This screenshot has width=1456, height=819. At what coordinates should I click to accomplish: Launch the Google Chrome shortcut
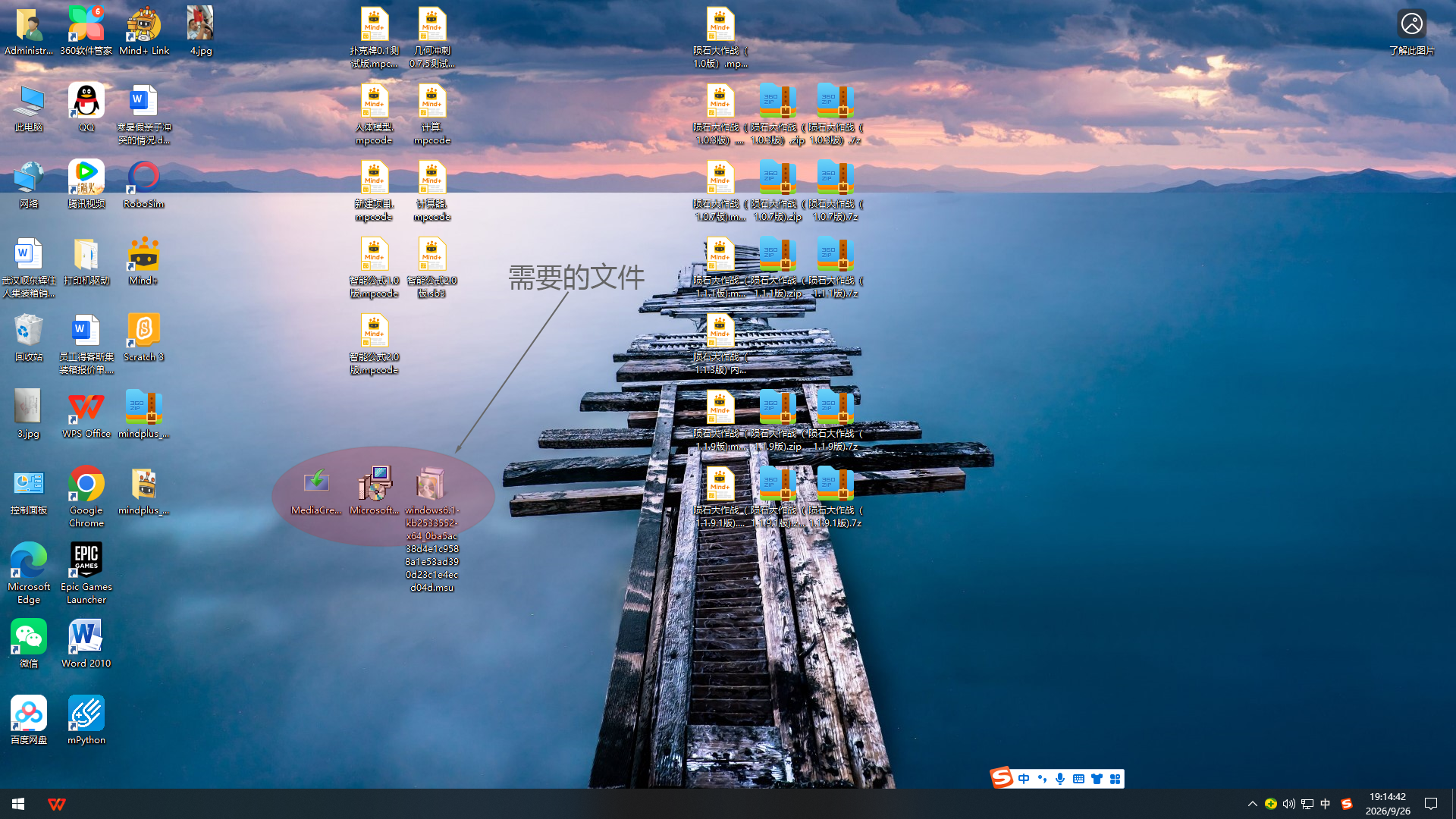pyautogui.click(x=86, y=497)
